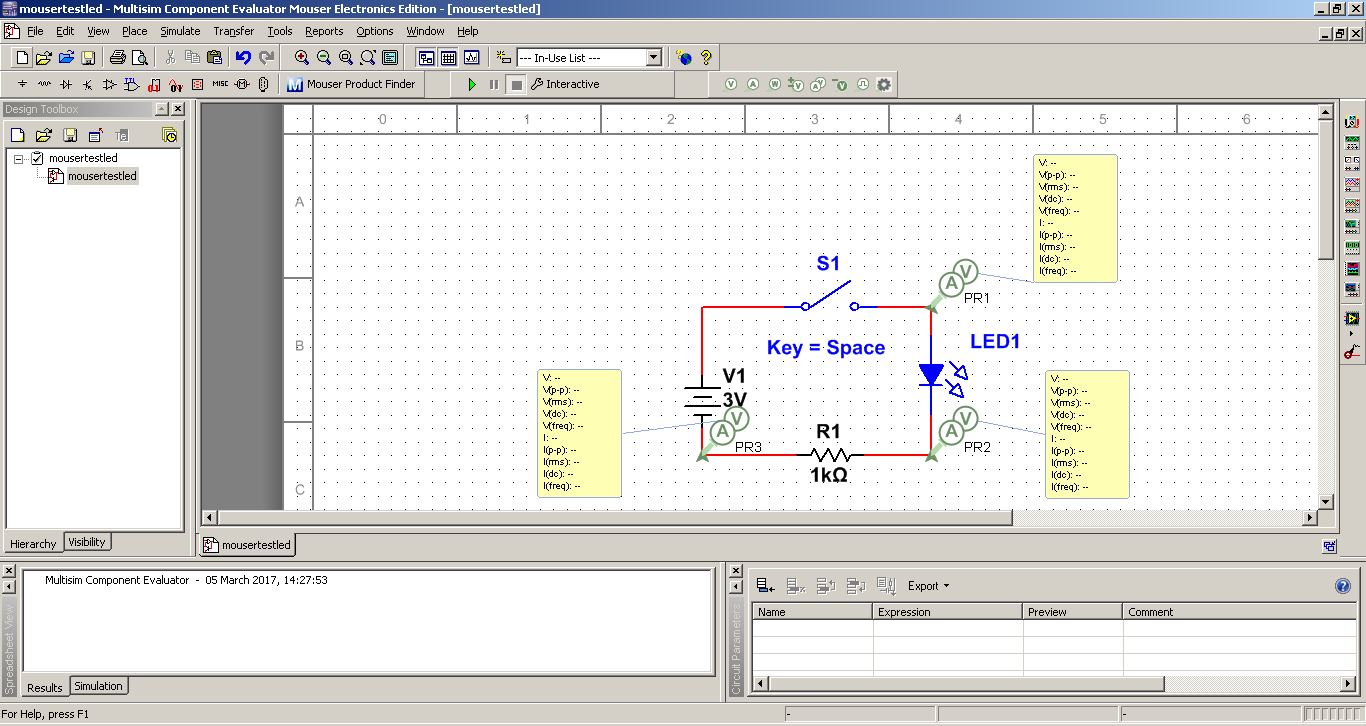Click the Print icon in the toolbar
Viewport: 1366px width, 726px height.
pos(118,58)
